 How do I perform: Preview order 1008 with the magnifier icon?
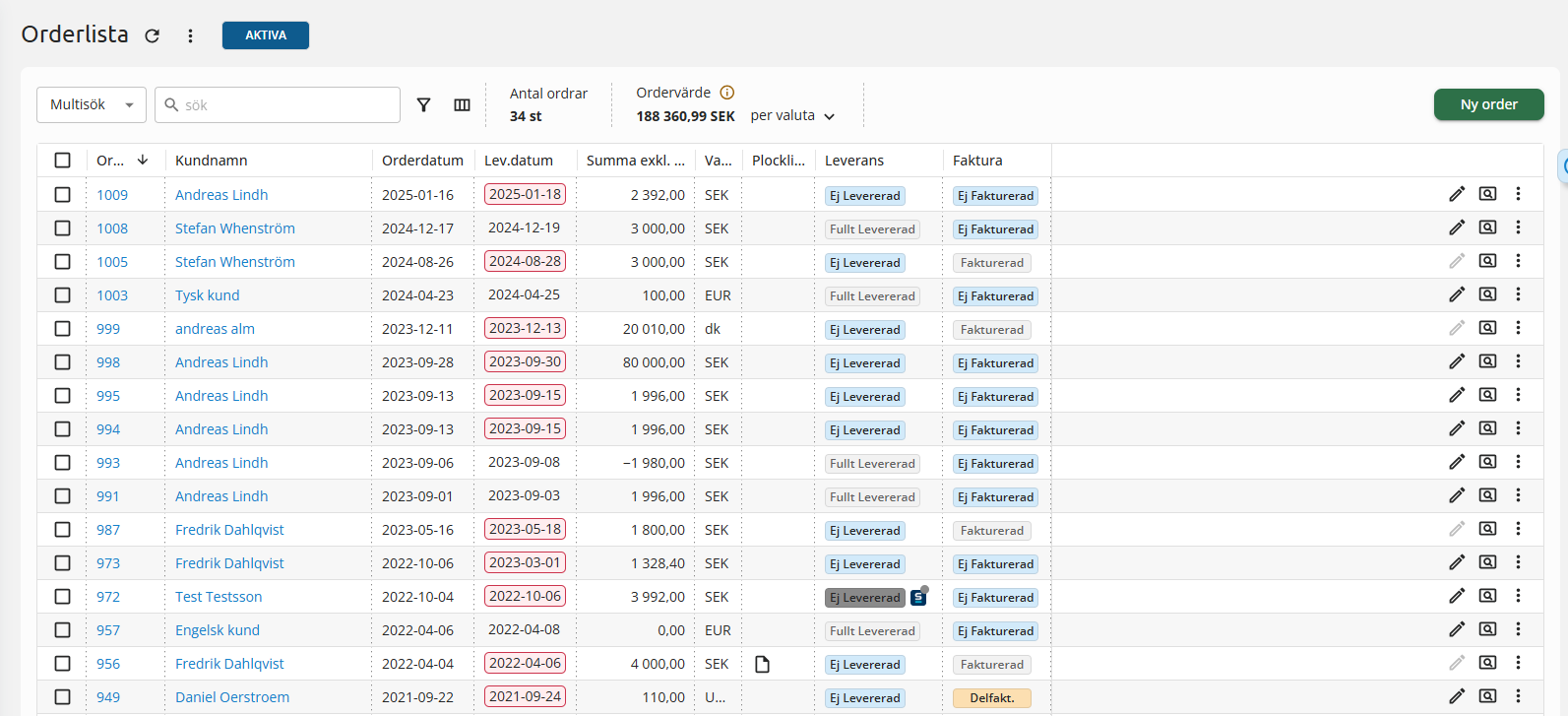point(1487,228)
